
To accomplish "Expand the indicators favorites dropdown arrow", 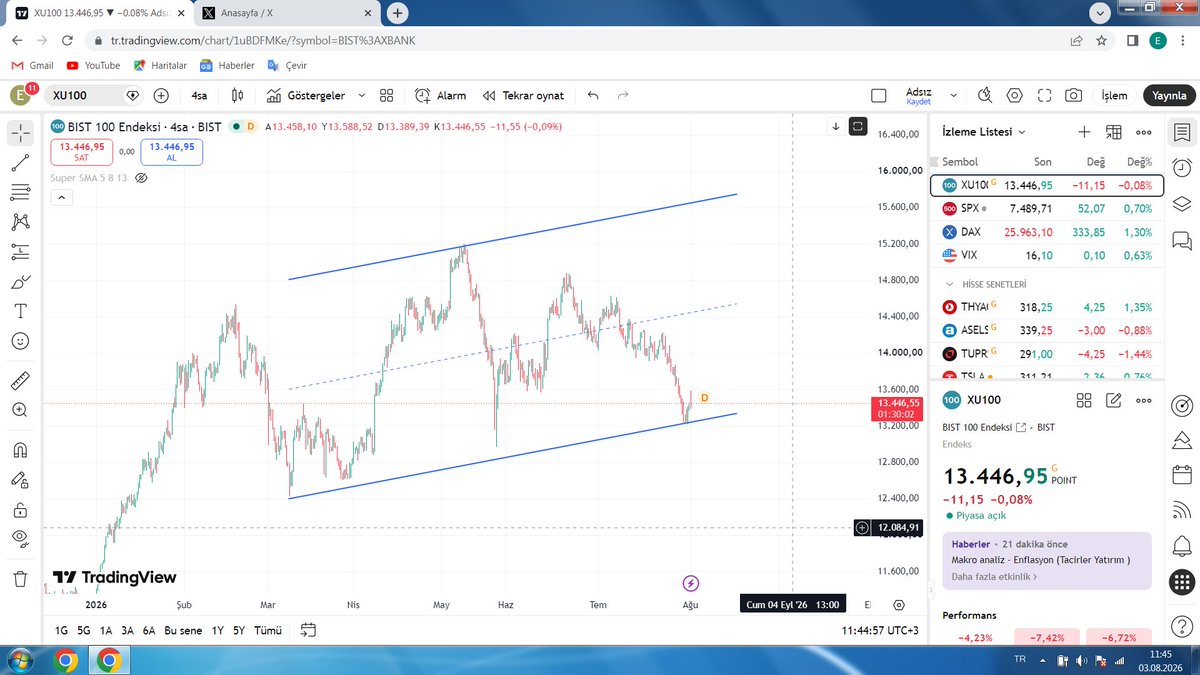I will coord(361,95).
